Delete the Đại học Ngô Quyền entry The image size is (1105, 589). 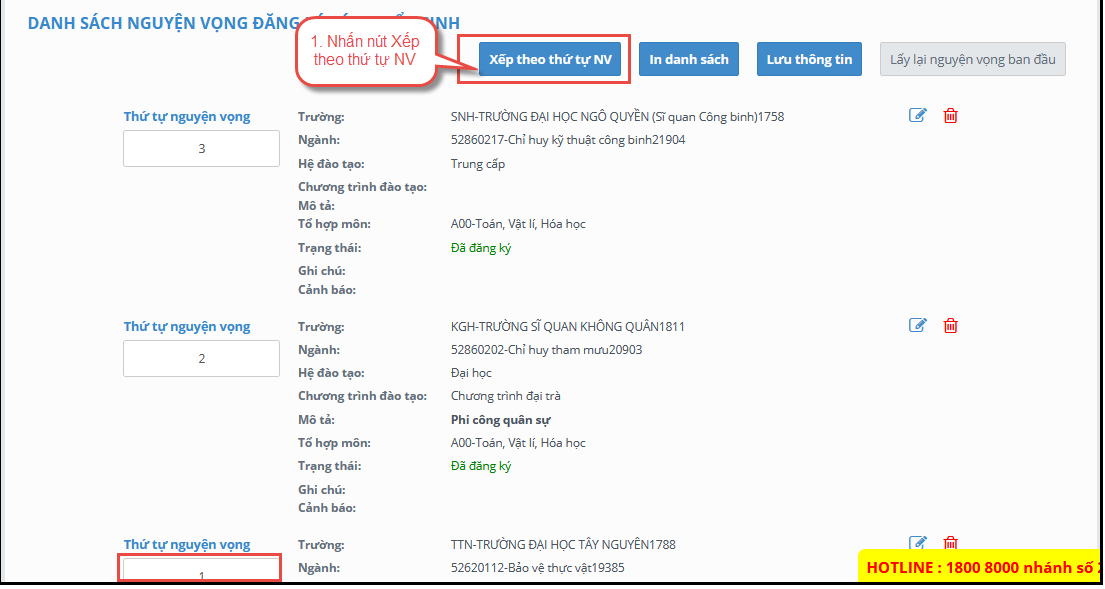coord(950,116)
